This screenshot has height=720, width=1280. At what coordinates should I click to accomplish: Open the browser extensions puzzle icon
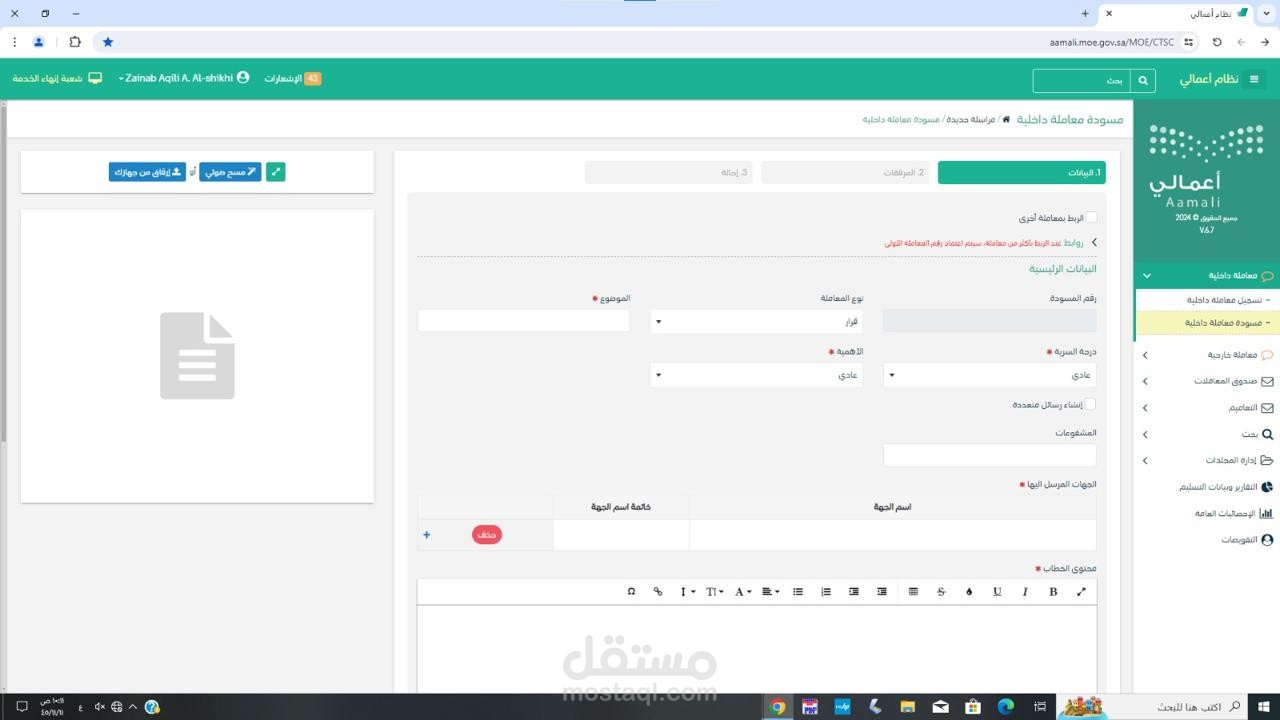tap(75, 42)
